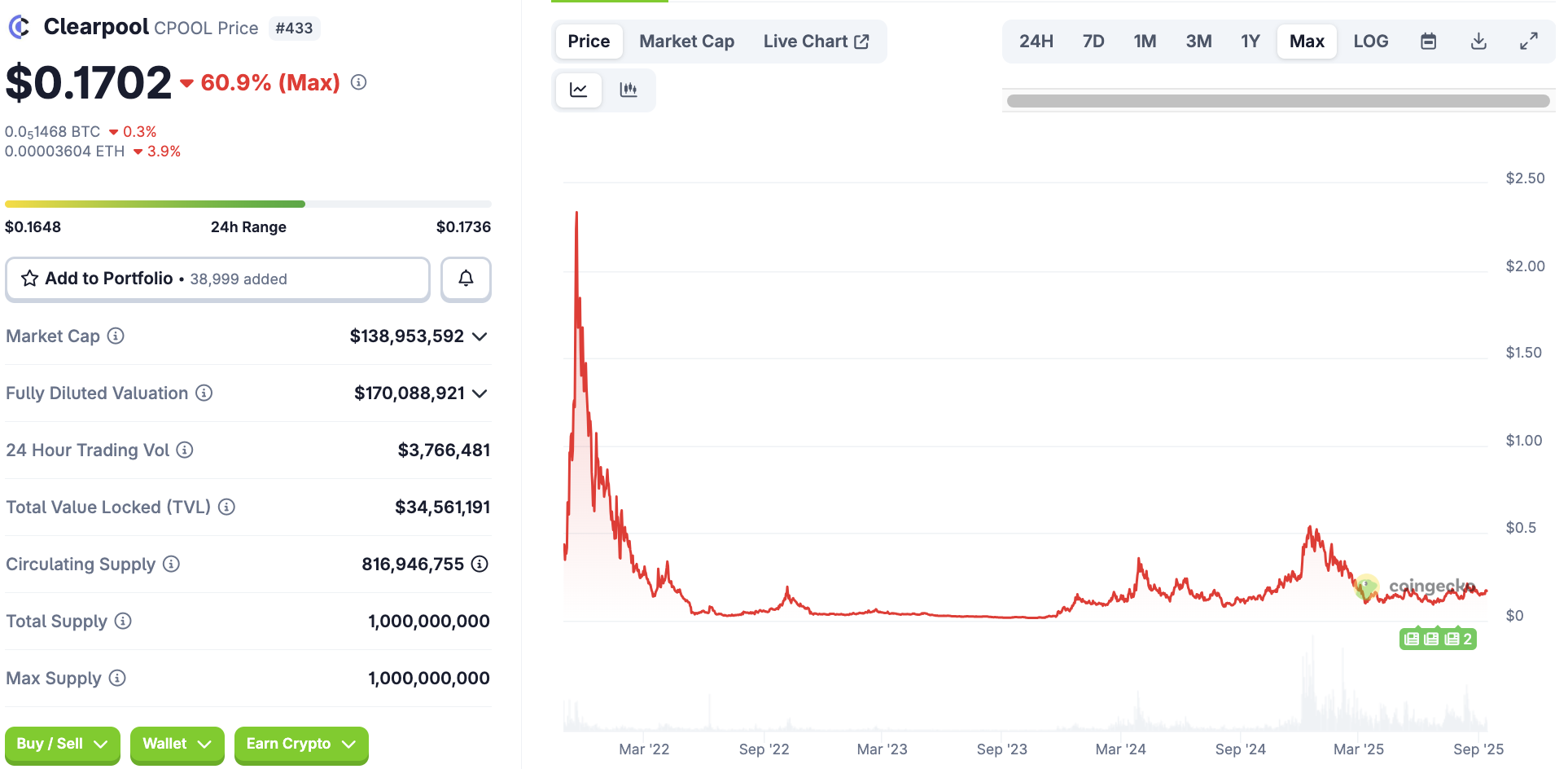This screenshot has height=769, width=1568.
Task: Expand chart to fullscreen
Action: (1529, 42)
